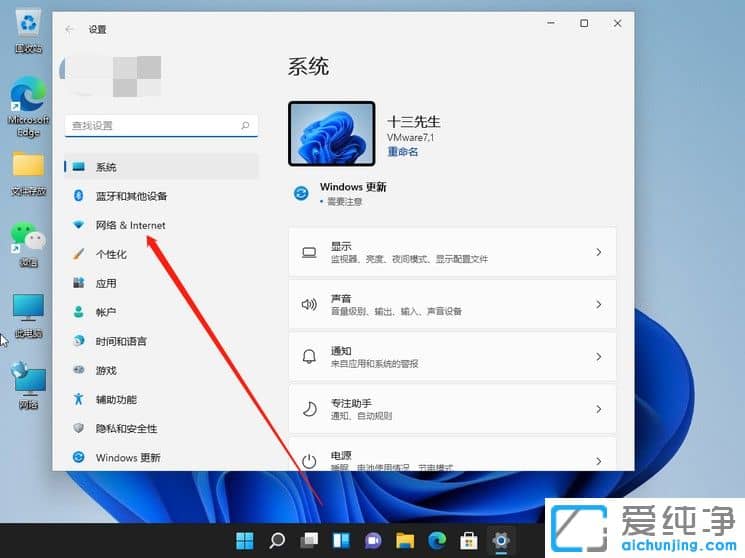Expand chevron on 声音 row
The height and width of the screenshot is (558, 745).
coord(599,304)
